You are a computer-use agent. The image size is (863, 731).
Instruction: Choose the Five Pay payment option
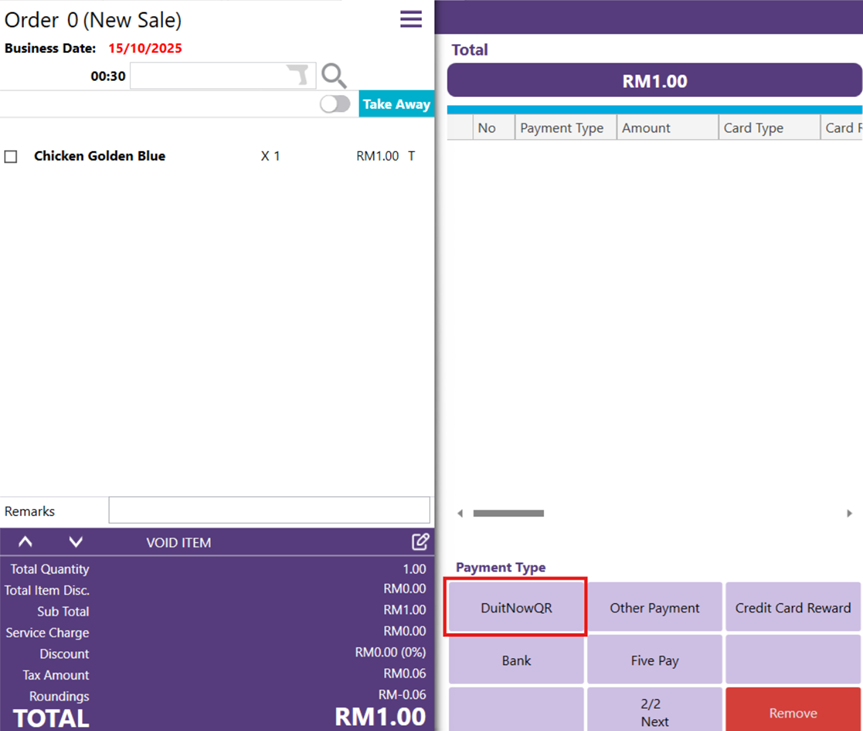tap(654, 661)
